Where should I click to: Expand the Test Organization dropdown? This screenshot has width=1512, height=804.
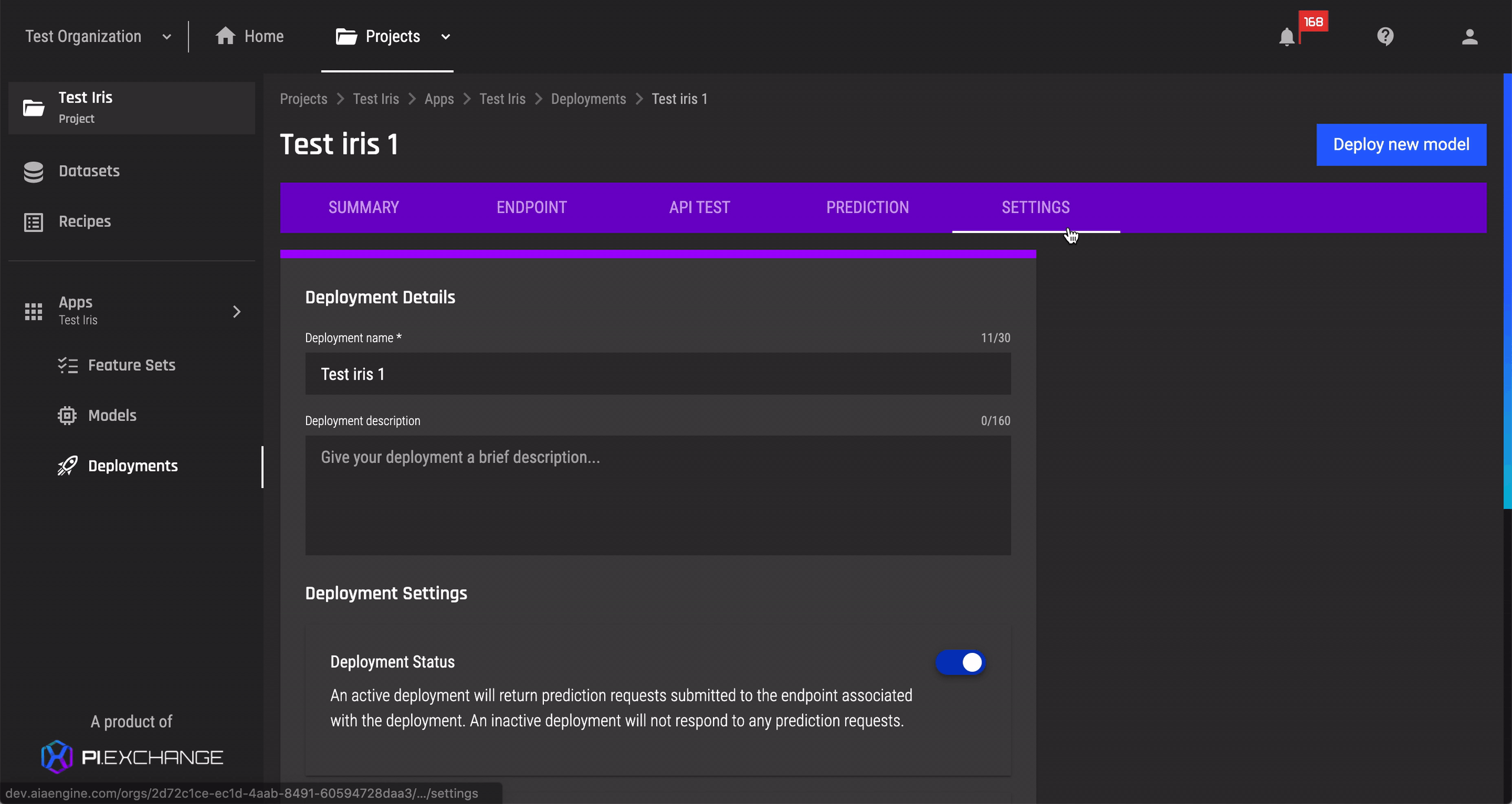coord(166,36)
